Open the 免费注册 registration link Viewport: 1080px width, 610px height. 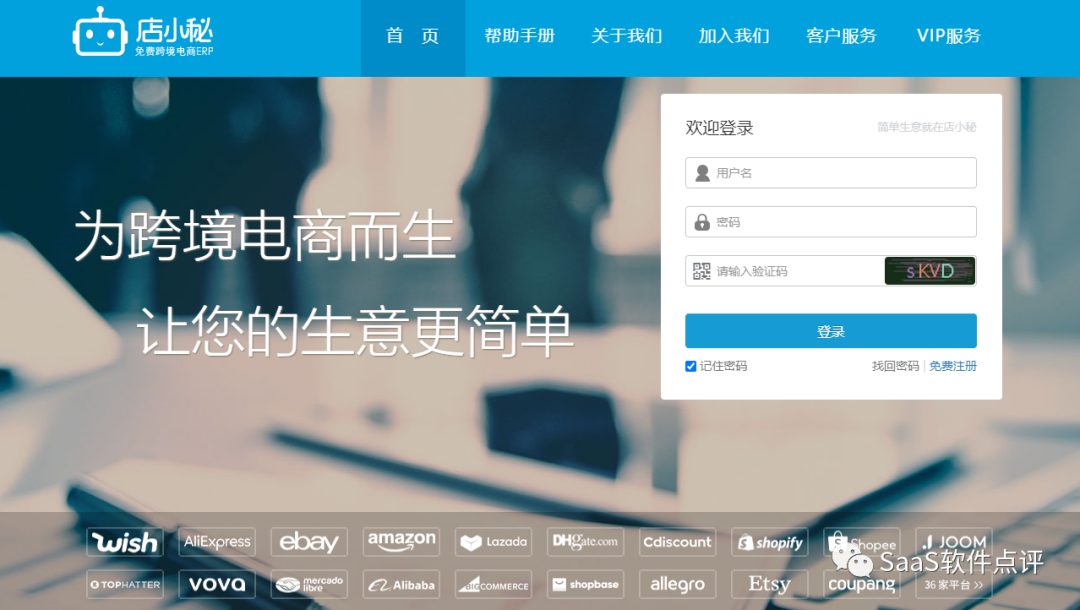tap(953, 366)
